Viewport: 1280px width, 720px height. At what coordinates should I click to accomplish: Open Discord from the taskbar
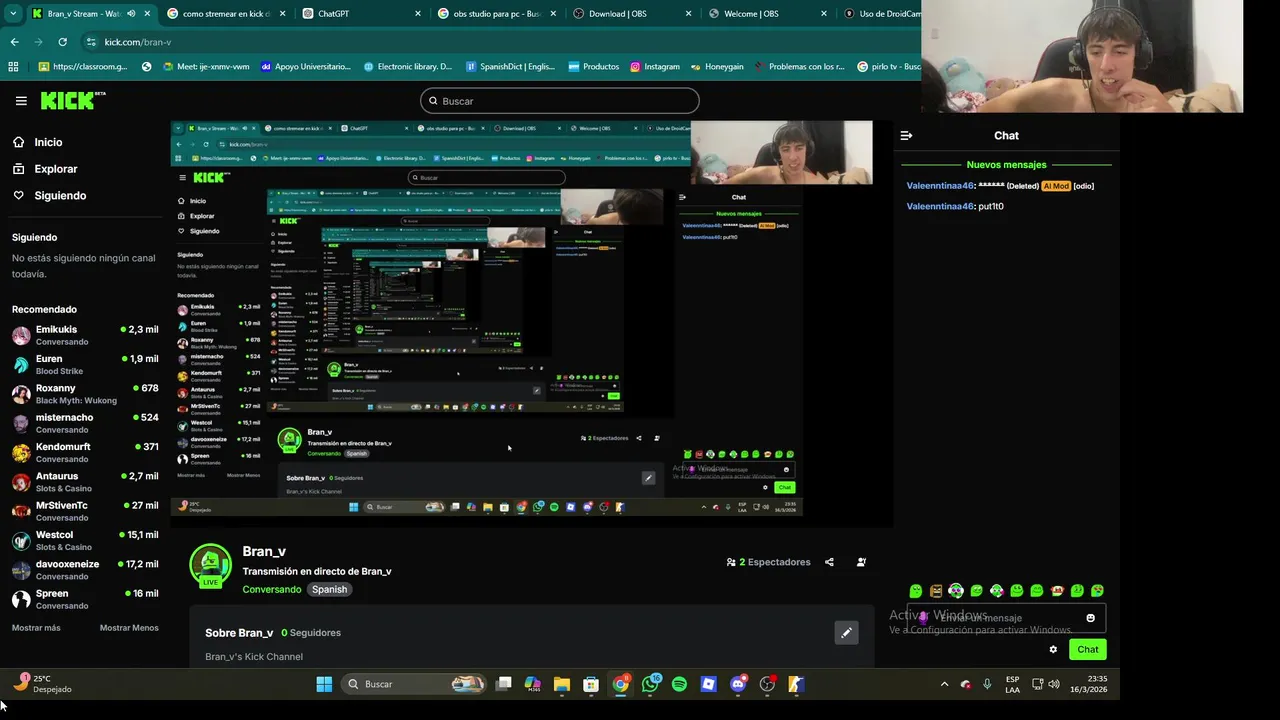[738, 684]
